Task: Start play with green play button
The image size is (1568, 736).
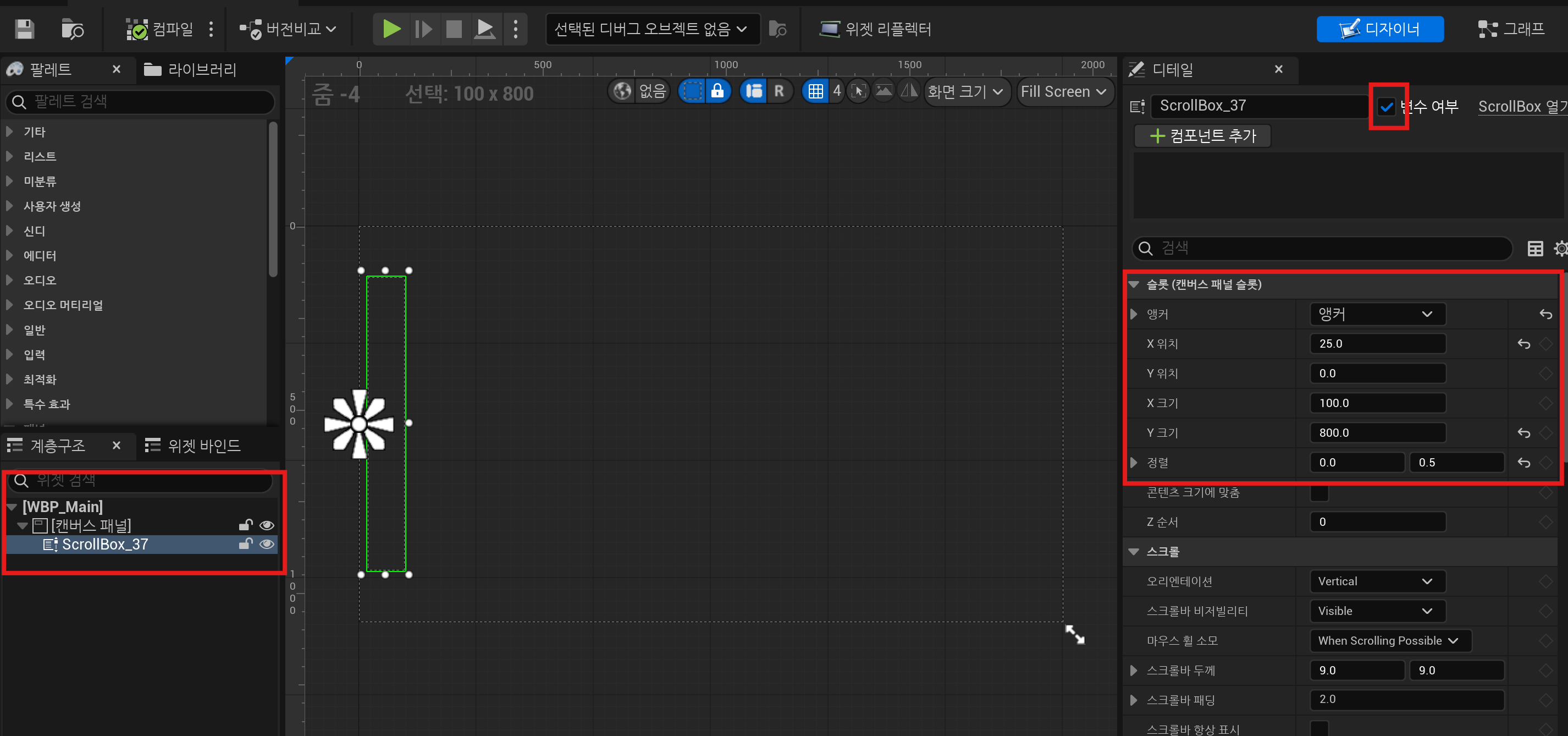Action: 391,29
